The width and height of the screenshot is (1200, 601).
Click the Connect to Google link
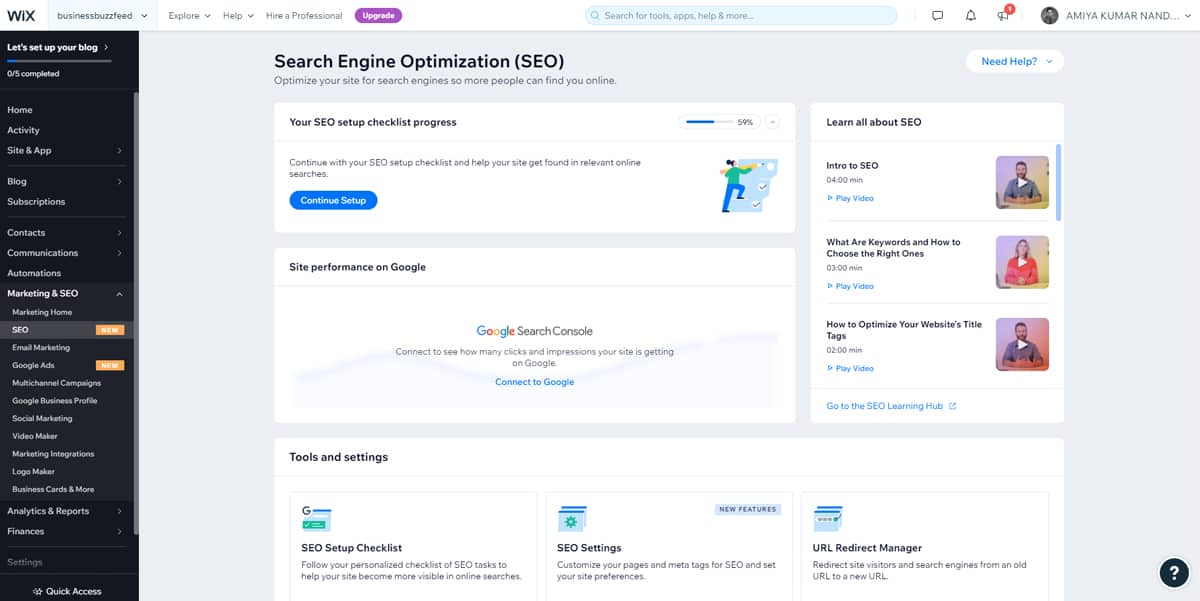pos(534,382)
